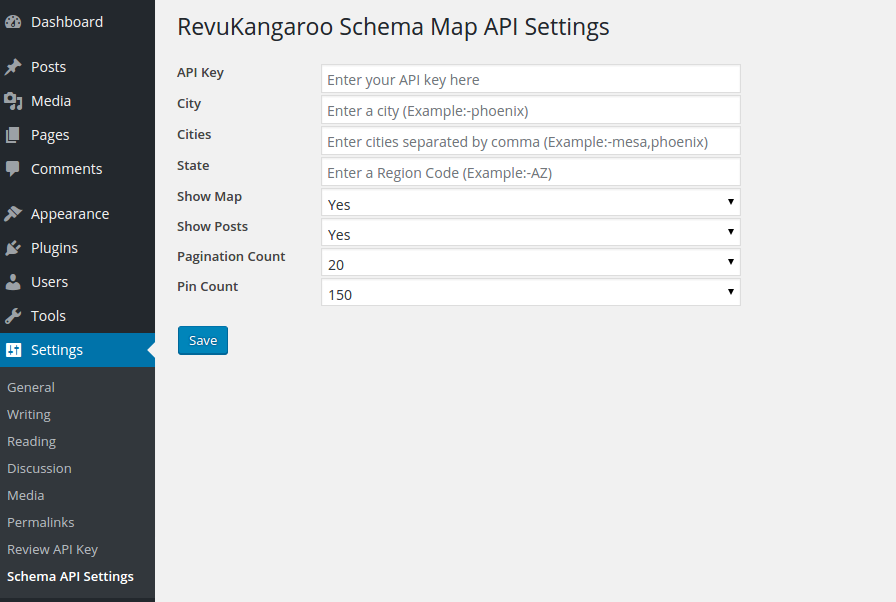Open Discussion settings submenu link

coord(39,468)
